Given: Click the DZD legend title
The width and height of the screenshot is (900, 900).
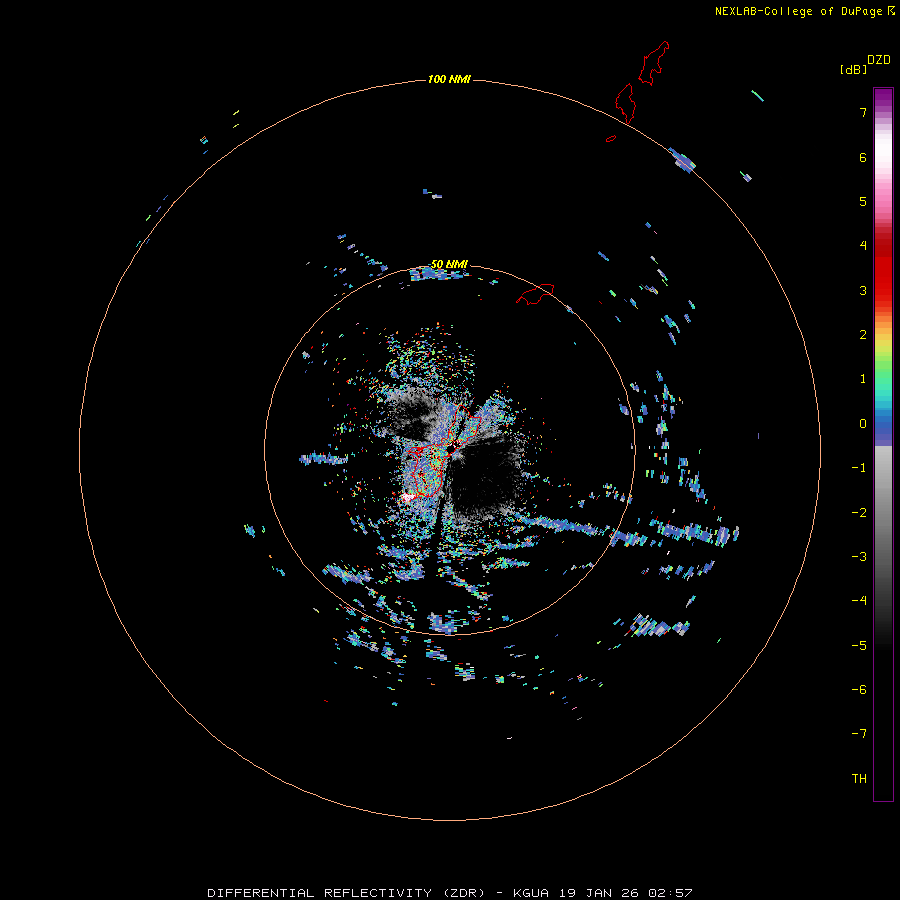Looking at the screenshot, I should click(879, 60).
